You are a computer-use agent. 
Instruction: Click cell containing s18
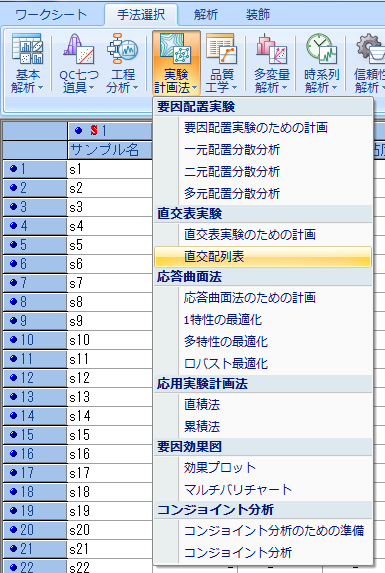coord(110,492)
